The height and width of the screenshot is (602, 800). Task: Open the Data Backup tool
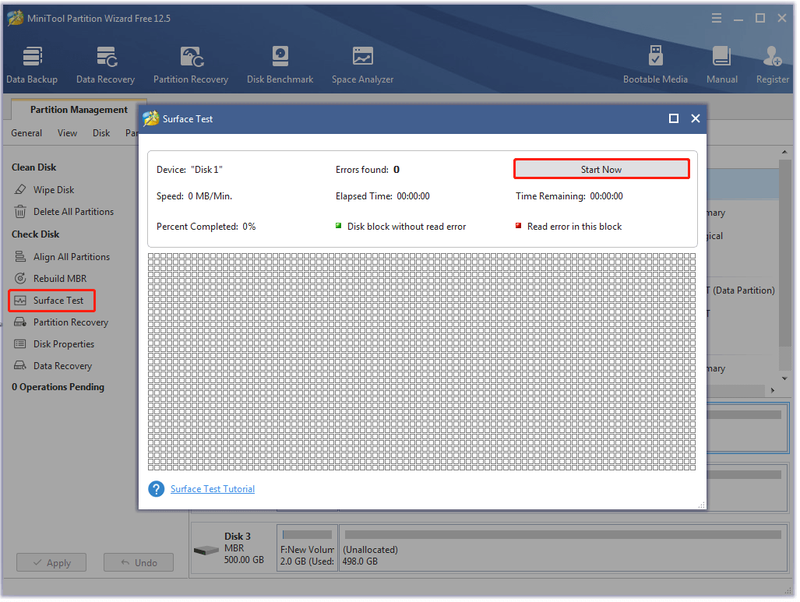pyautogui.click(x=32, y=64)
